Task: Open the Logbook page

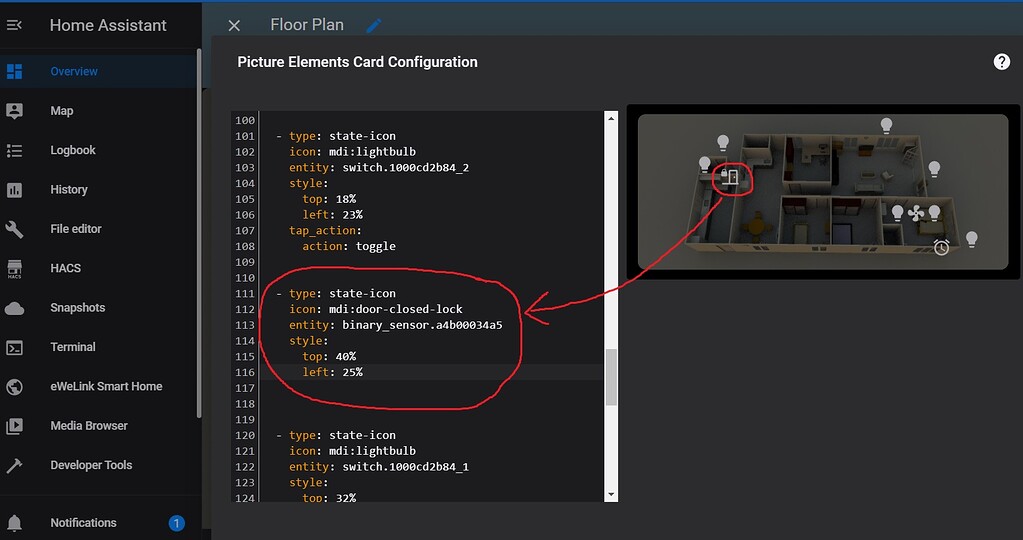Action: click(72, 150)
